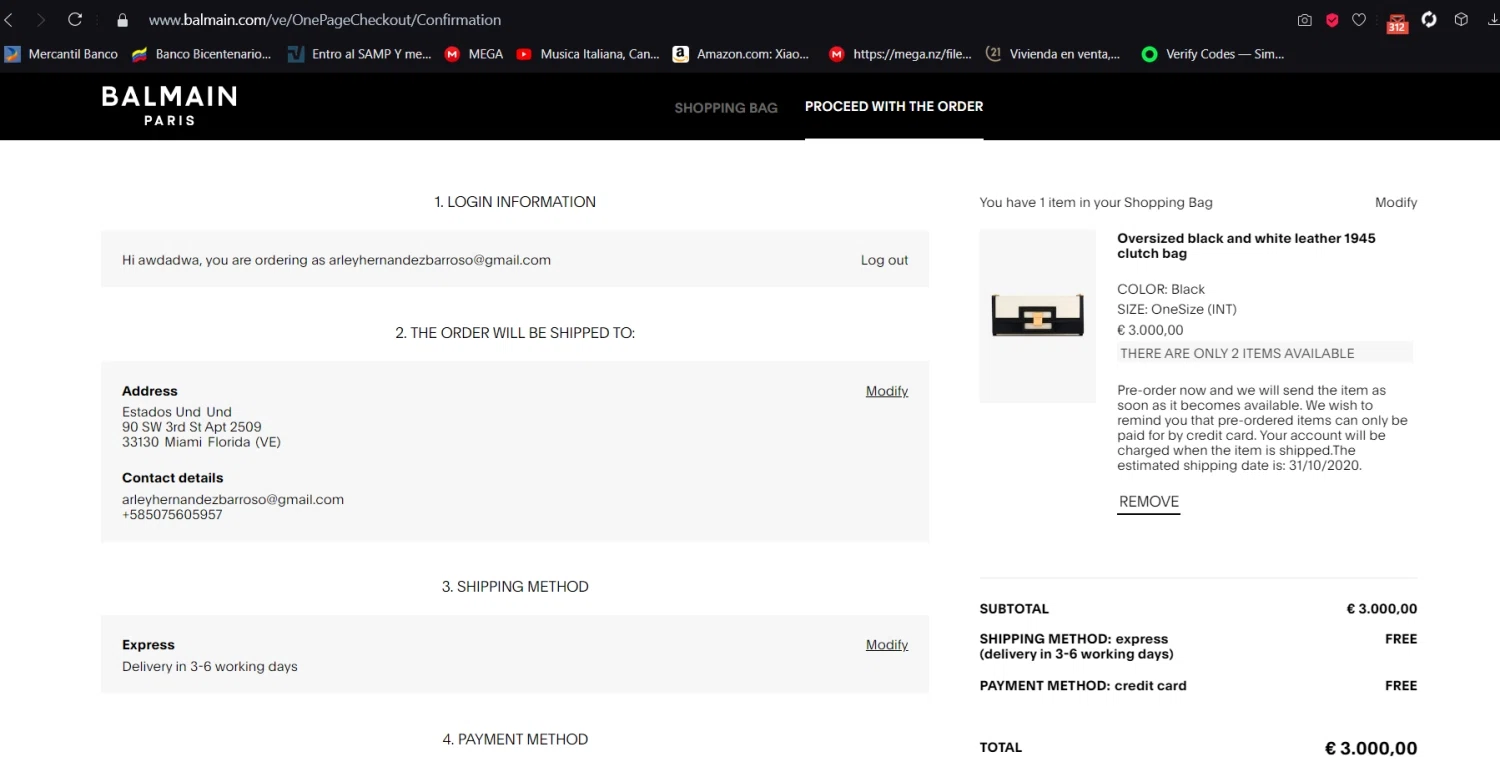Click the 'SIZE: OneSize (INT)' line
Screen dimensions: 1500x762
[x=1177, y=309]
